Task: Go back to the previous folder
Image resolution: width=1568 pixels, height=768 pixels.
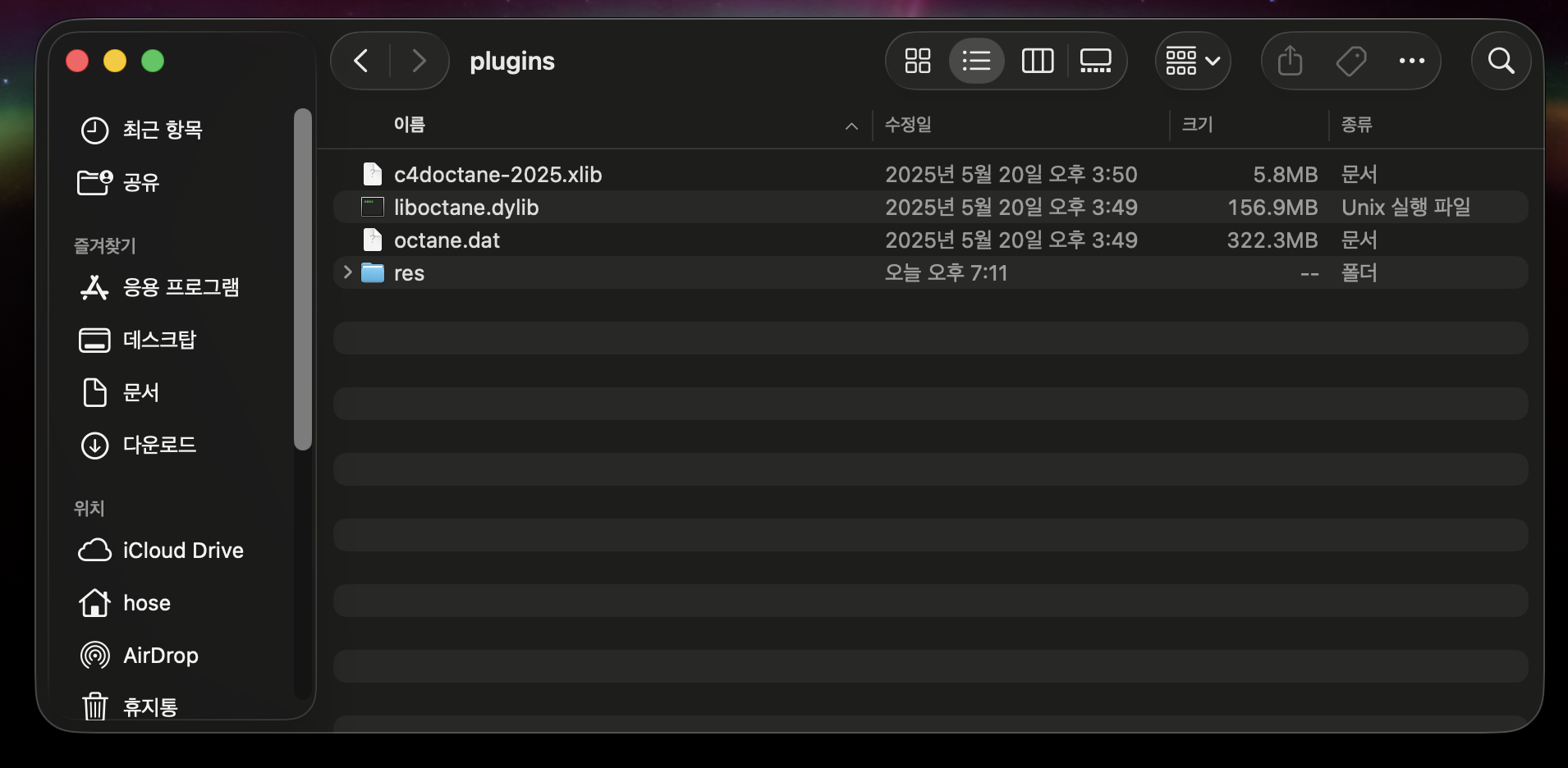Action: (x=360, y=61)
